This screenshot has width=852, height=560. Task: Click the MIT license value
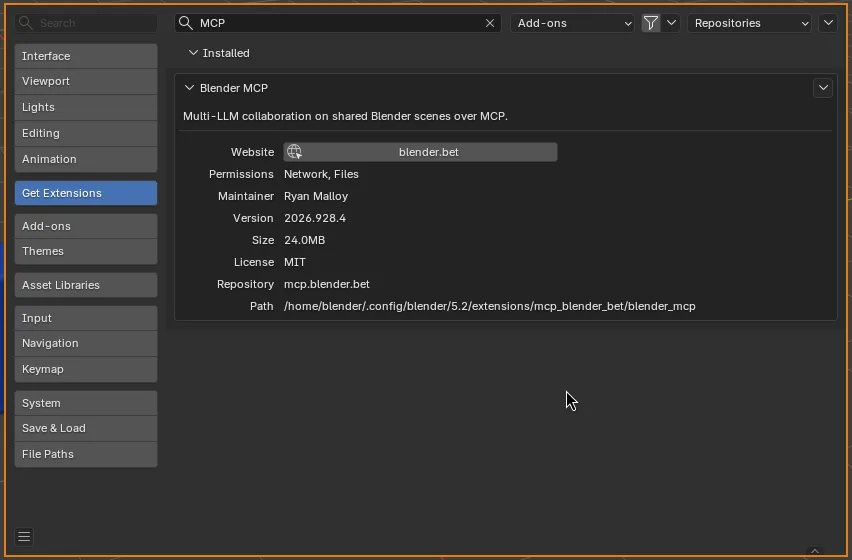[295, 262]
